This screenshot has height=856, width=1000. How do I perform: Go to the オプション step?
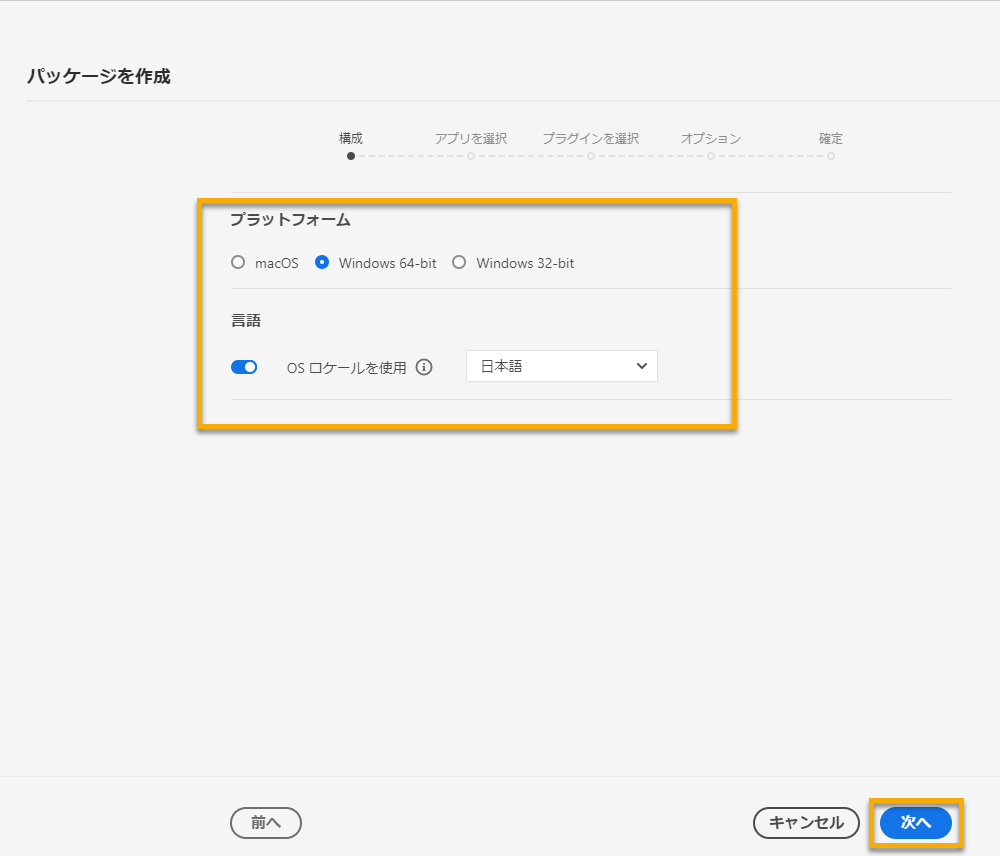[x=710, y=138]
